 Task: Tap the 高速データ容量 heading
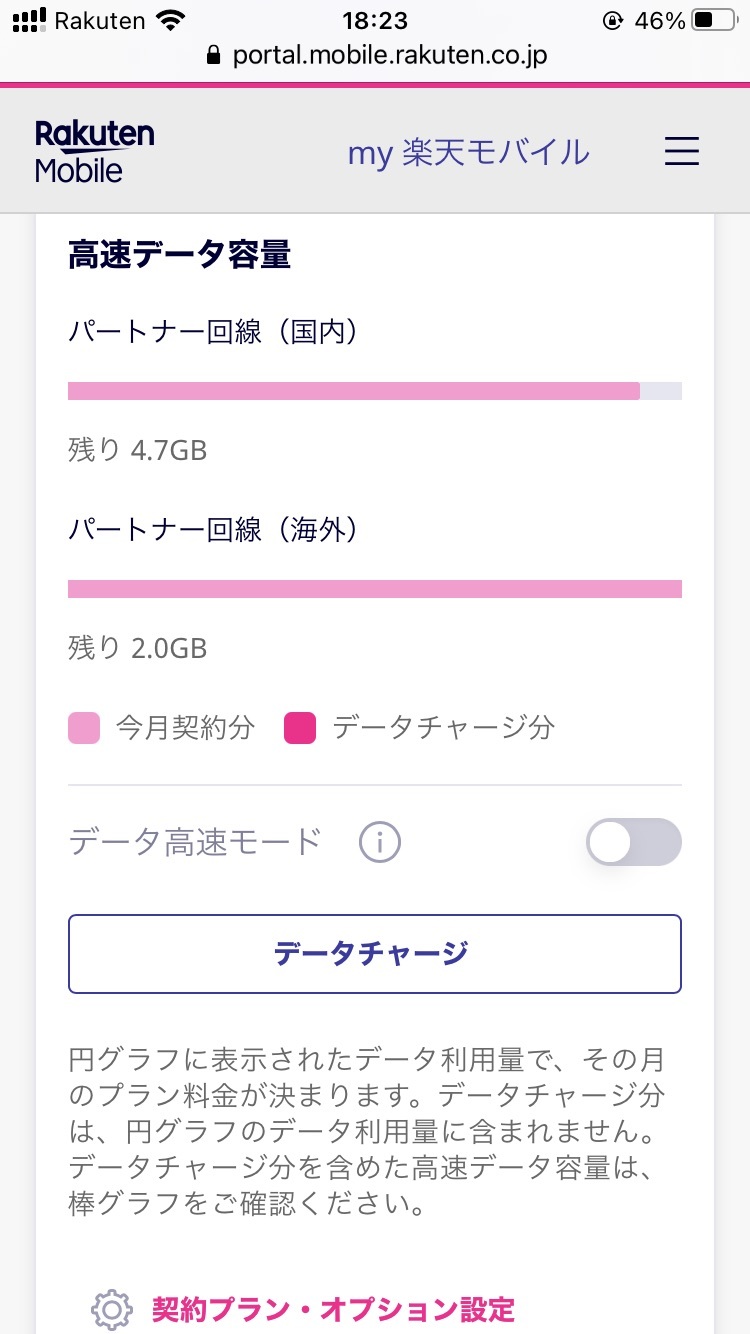[x=179, y=255]
